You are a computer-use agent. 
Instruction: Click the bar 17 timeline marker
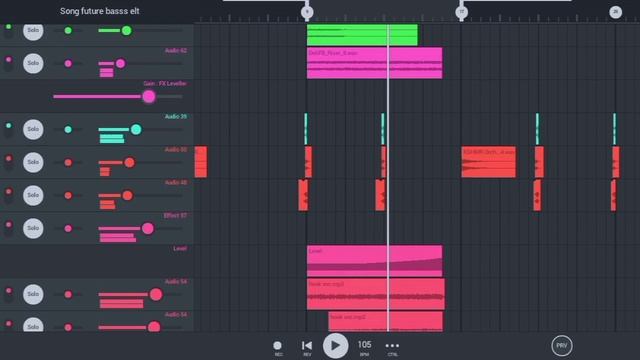pyautogui.click(x=462, y=12)
